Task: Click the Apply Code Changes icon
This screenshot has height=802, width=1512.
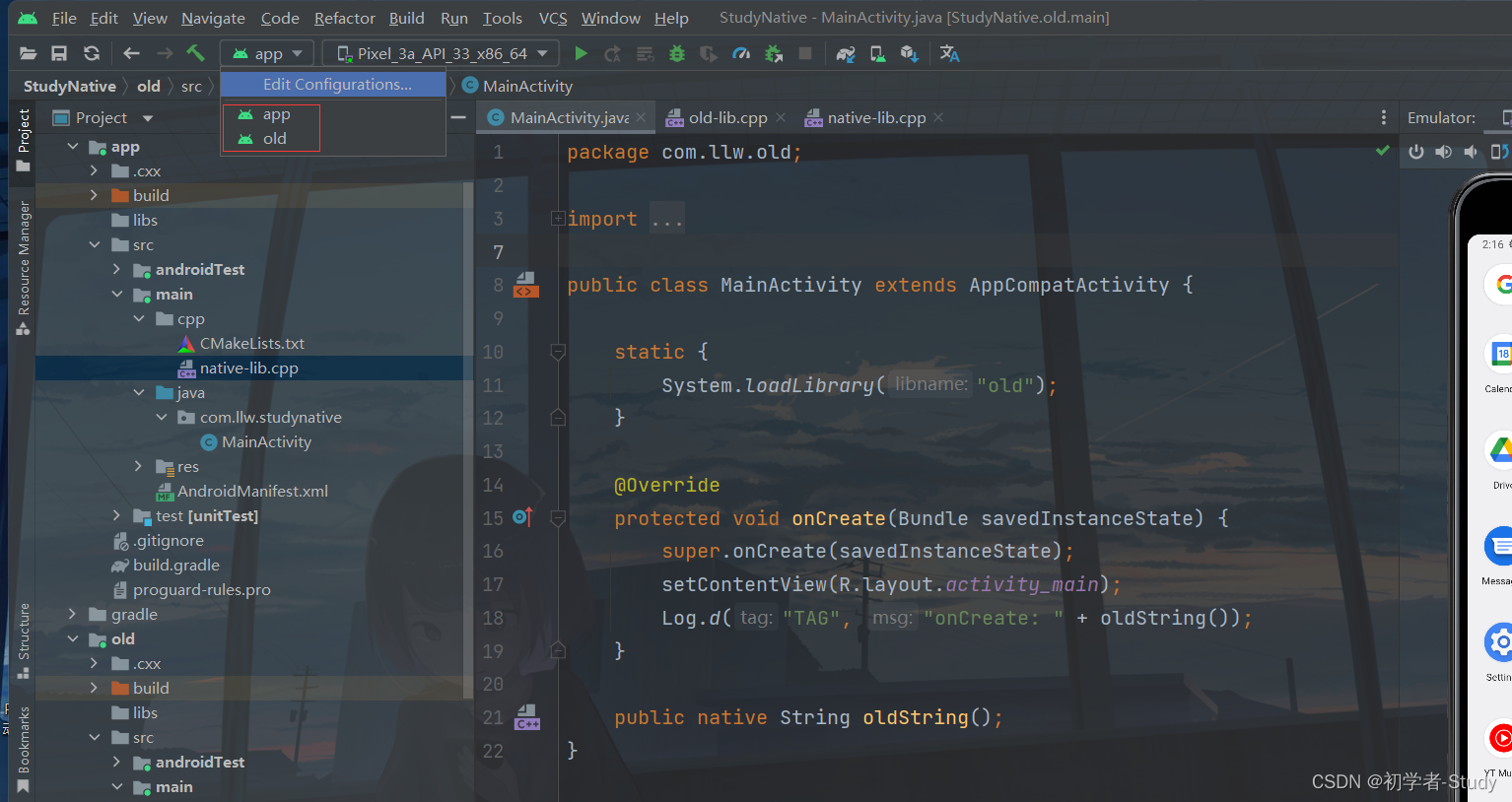Action: pyautogui.click(x=645, y=53)
